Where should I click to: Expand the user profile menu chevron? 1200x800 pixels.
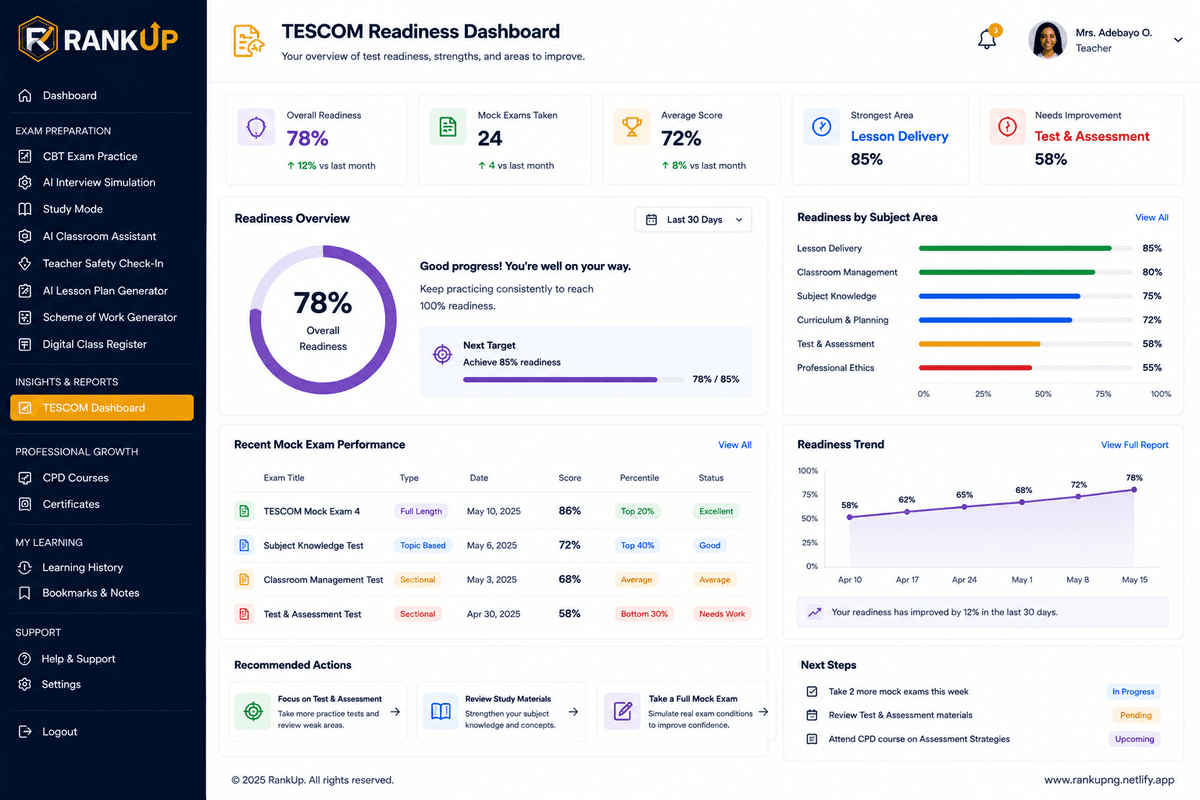coord(1178,40)
